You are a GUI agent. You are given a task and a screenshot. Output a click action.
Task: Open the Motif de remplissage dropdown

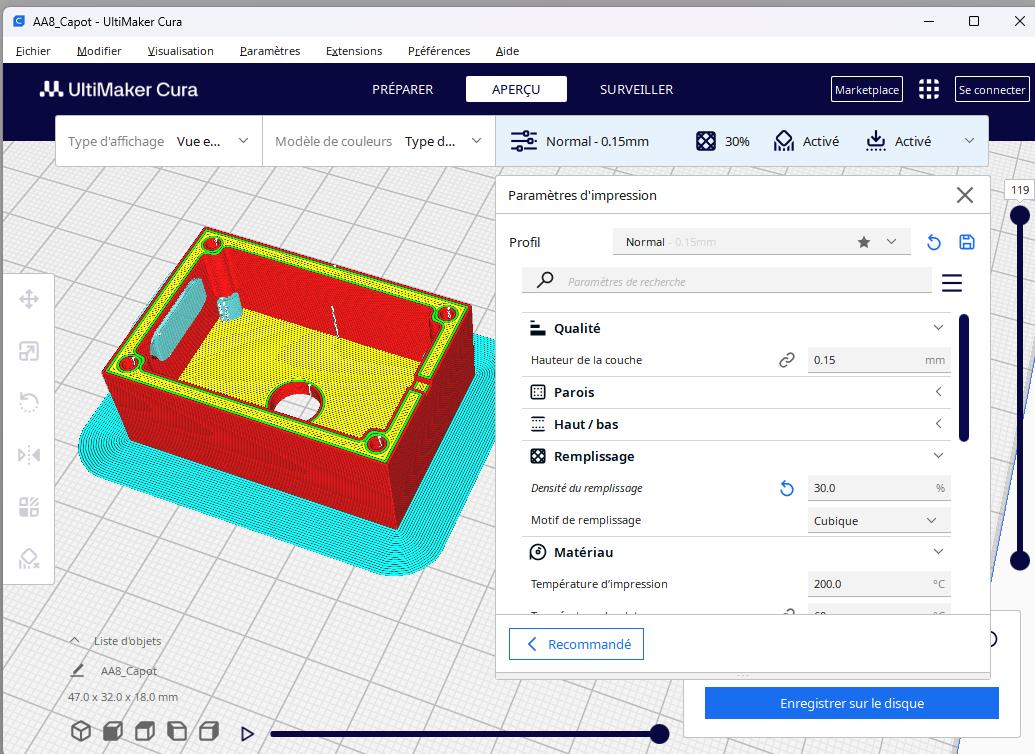click(x=877, y=520)
